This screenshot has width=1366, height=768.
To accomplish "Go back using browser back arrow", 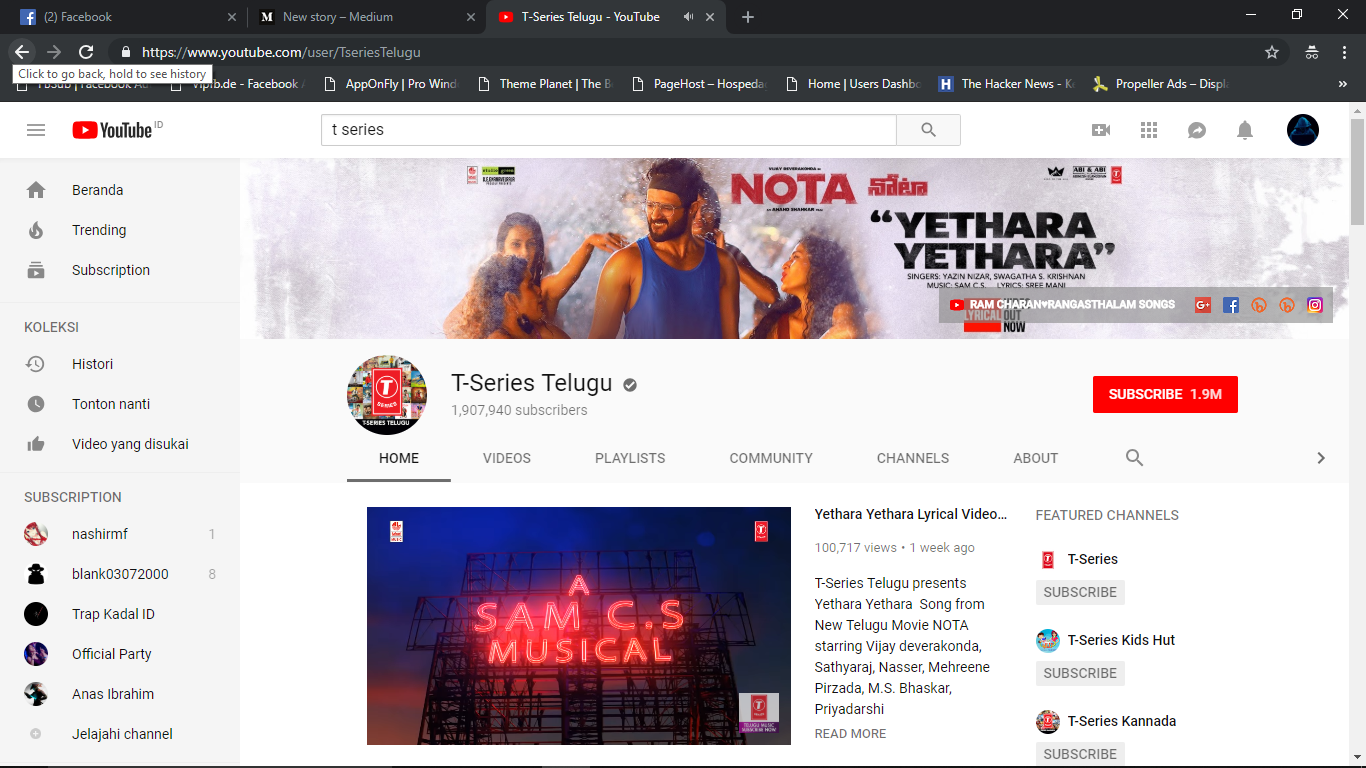I will 22,52.
